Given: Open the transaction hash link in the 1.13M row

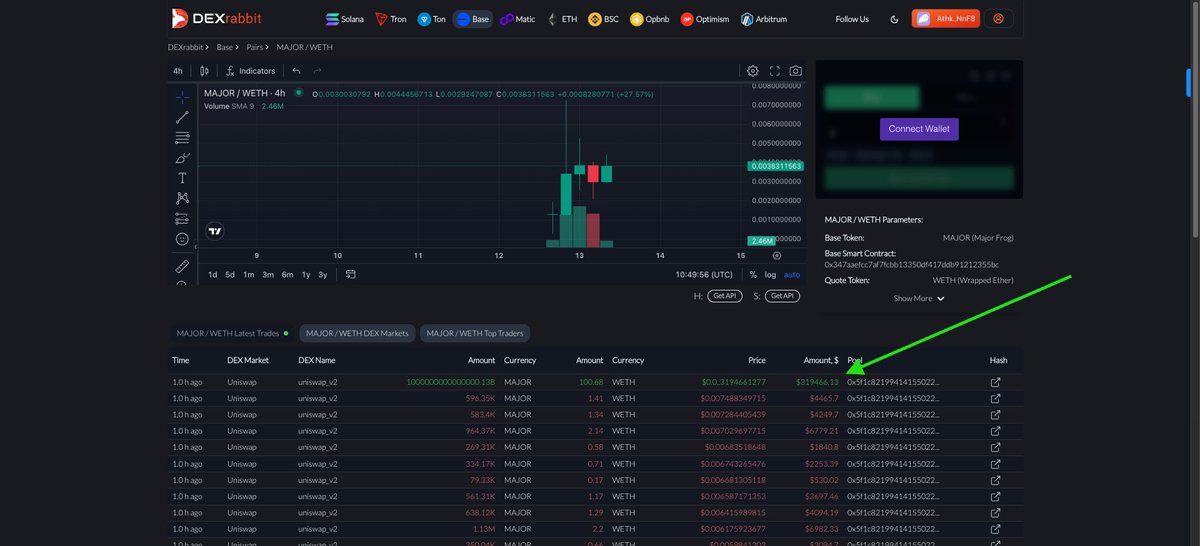Looking at the screenshot, I should point(995,528).
